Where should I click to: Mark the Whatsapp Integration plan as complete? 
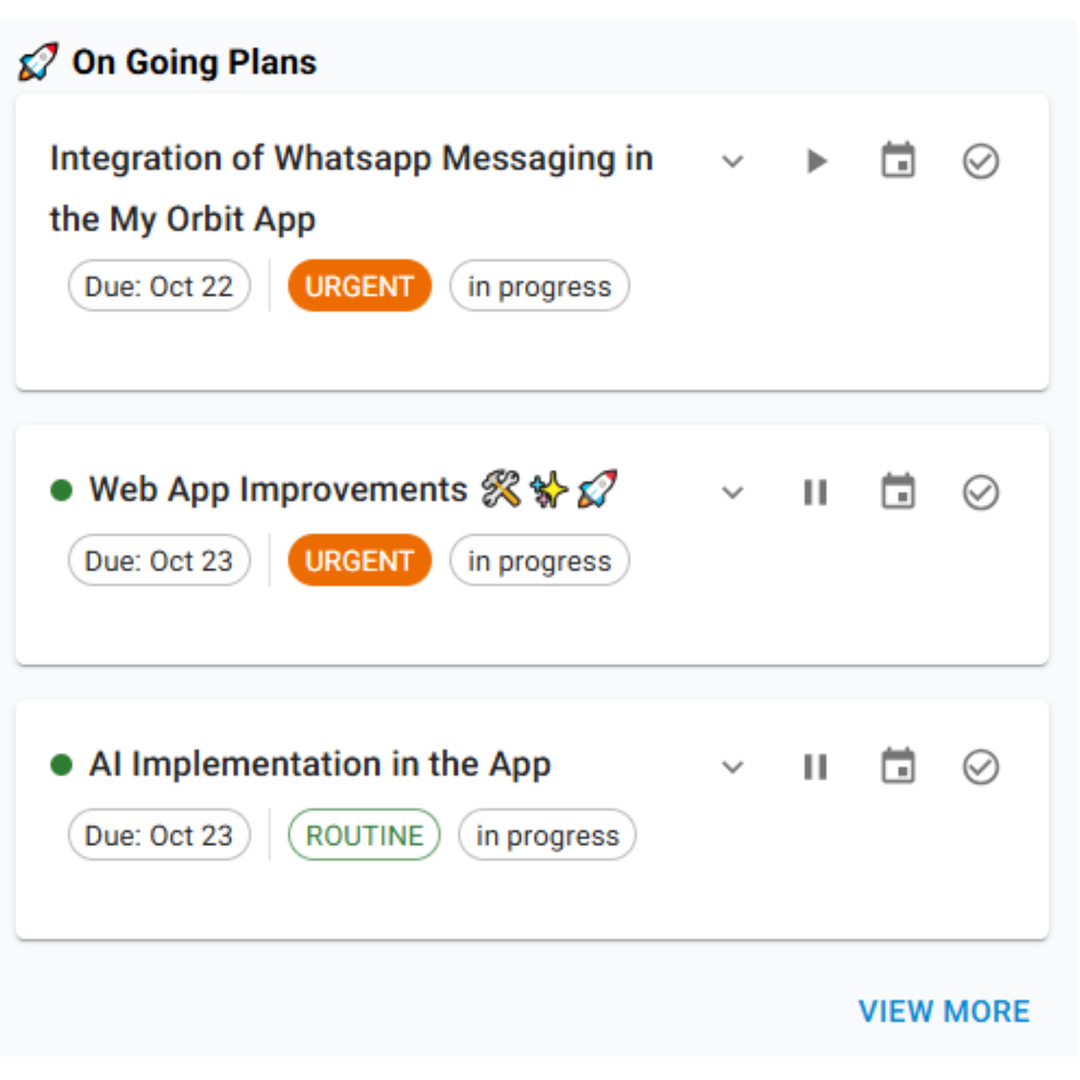coord(981,161)
